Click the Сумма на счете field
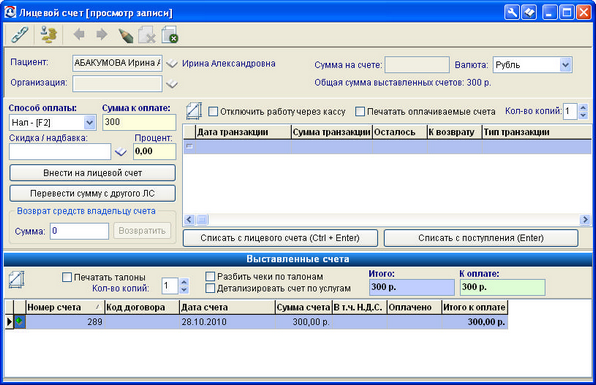Image resolution: width=596 pixels, height=385 pixels. coord(417,65)
